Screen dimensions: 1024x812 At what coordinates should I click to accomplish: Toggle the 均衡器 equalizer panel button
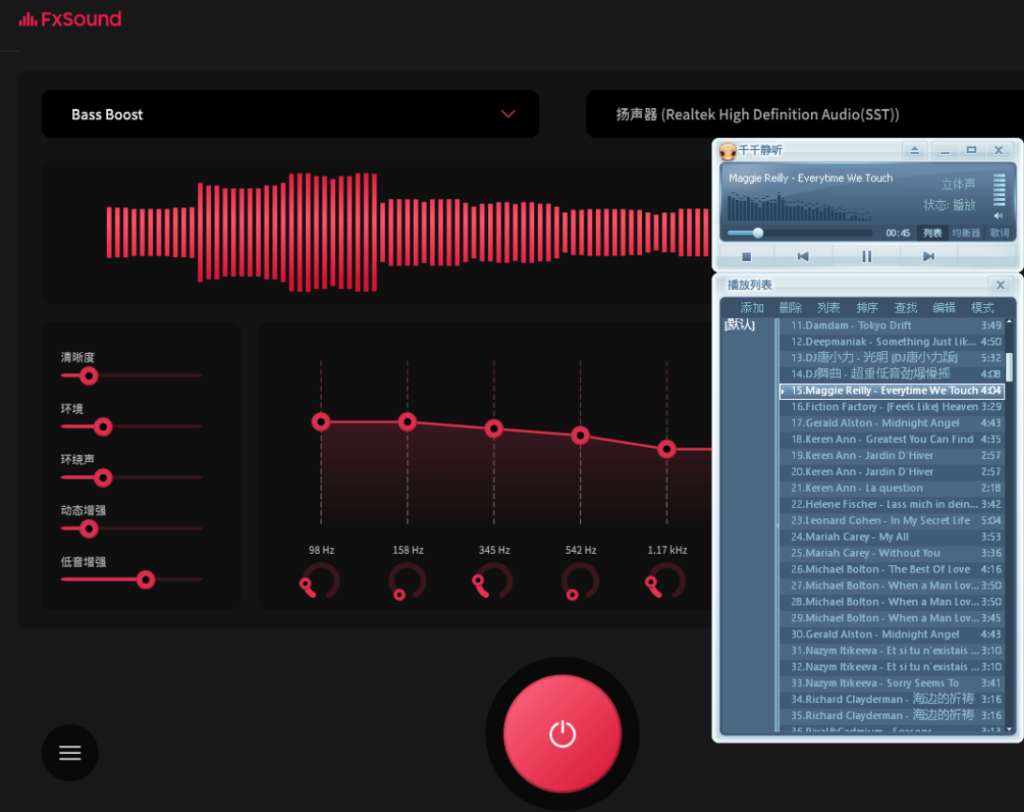[x=965, y=233]
